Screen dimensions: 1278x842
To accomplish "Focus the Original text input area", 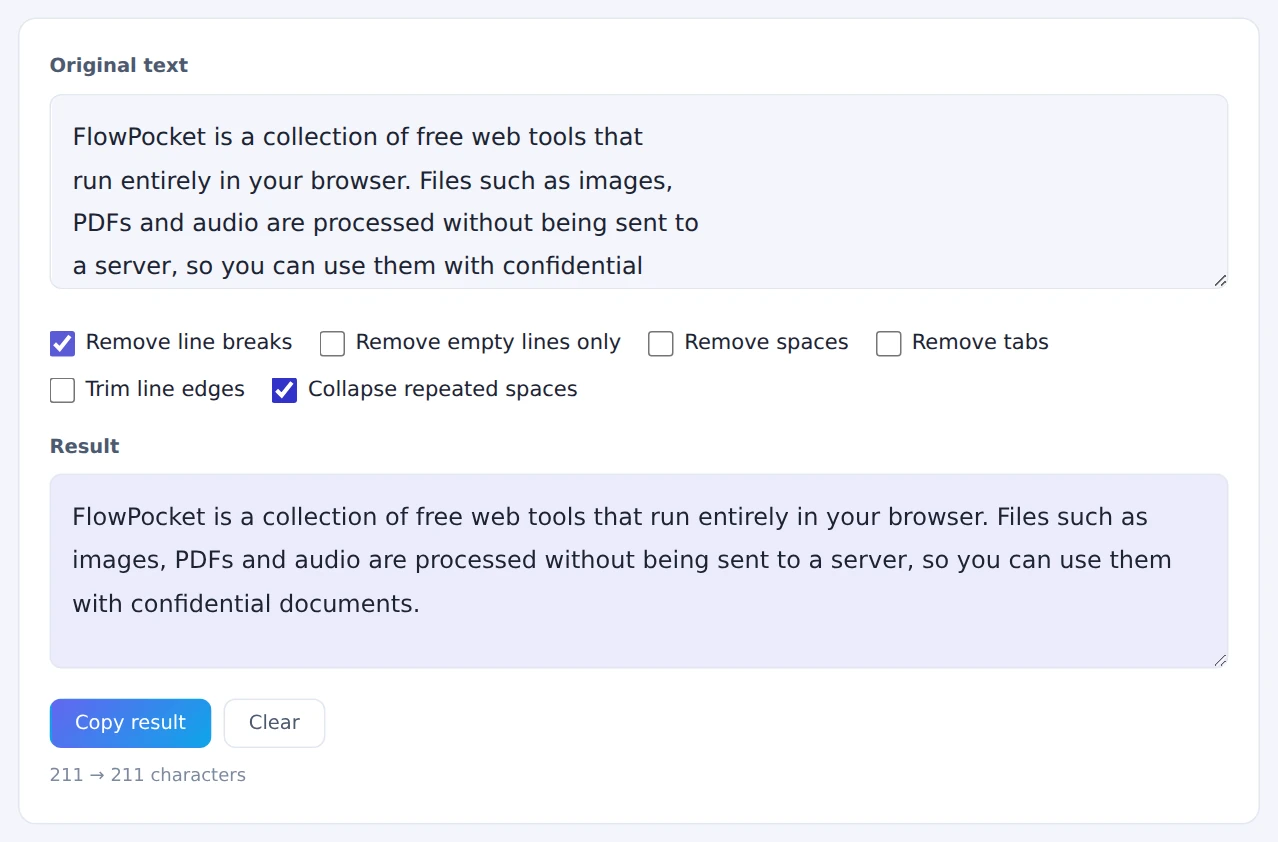I will [639, 192].
